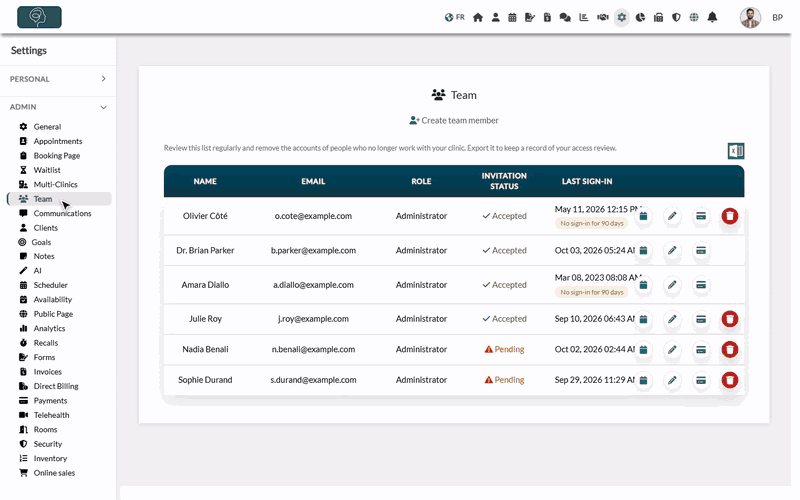800x500 pixels.
Task: Click Amara Diallo's no sign-in badge
Action: point(591,292)
